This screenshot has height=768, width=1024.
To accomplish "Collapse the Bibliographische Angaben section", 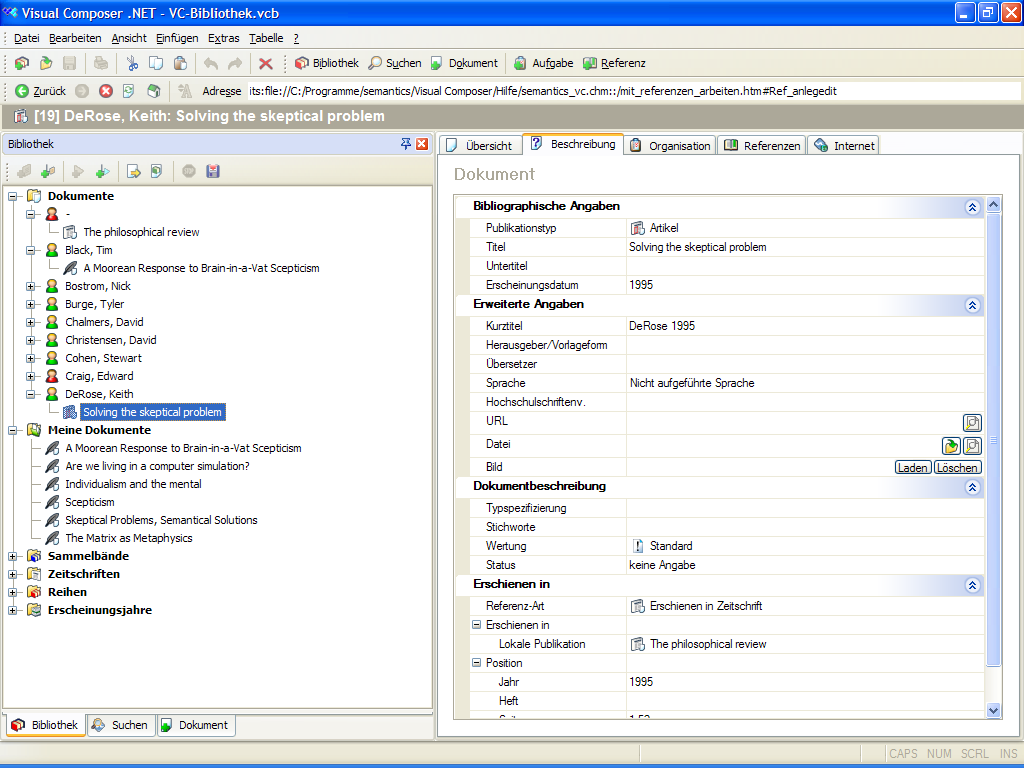I will (971, 206).
